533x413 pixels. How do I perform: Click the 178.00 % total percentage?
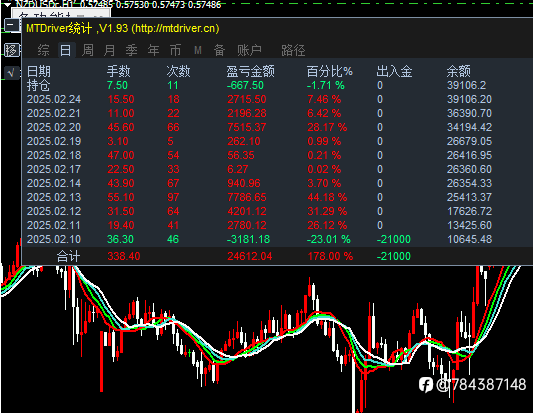(330, 256)
